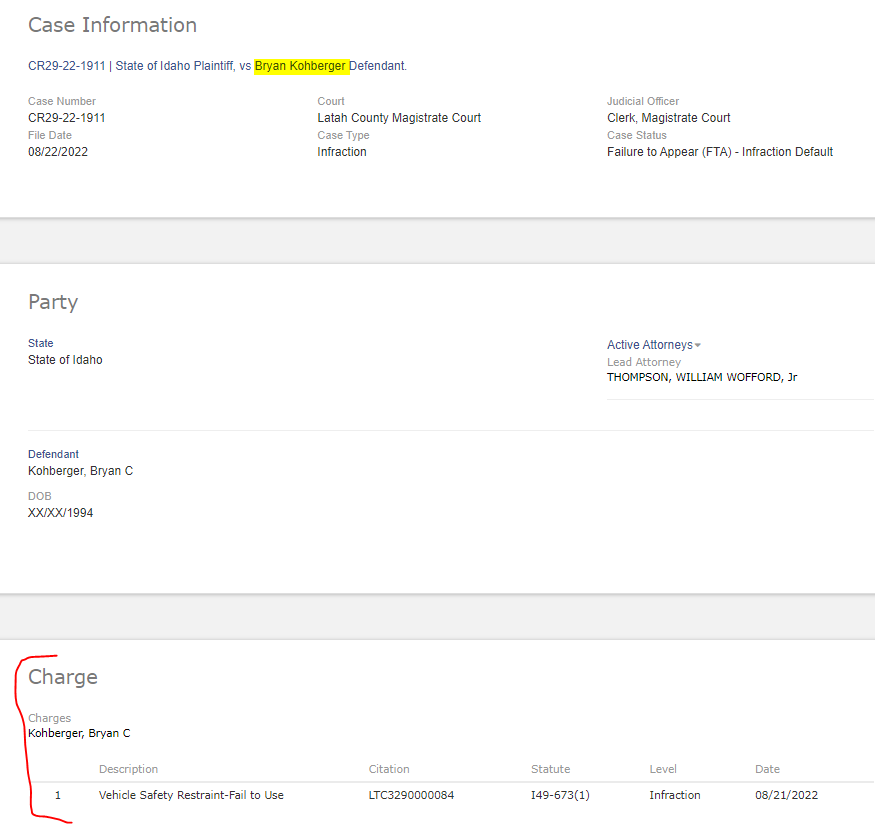Image resolution: width=875 pixels, height=830 pixels.
Task: Select Latah County Magistrate Court text
Action: point(399,118)
